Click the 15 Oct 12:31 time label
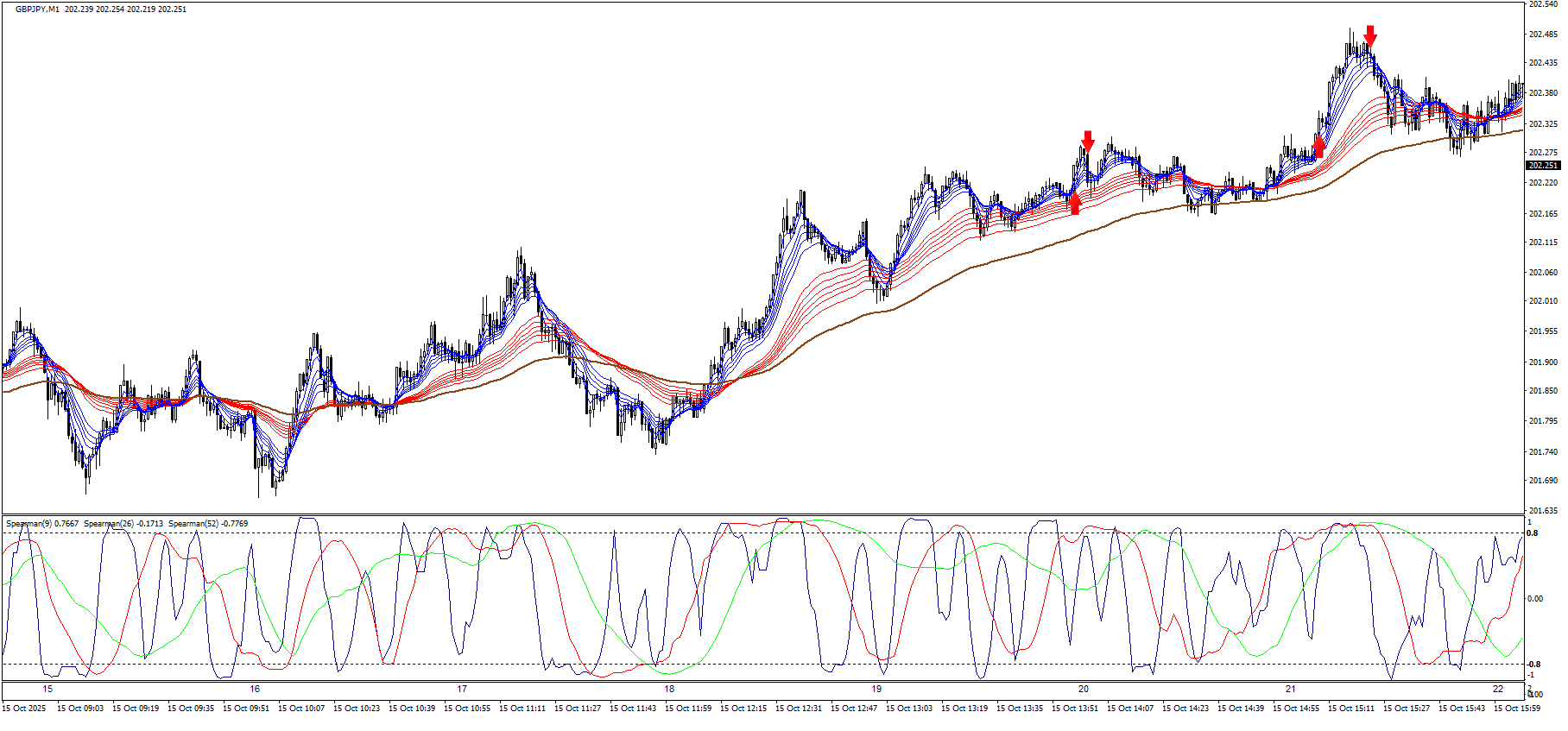Image resolution: width=1568 pixels, height=731 pixels. (799, 709)
